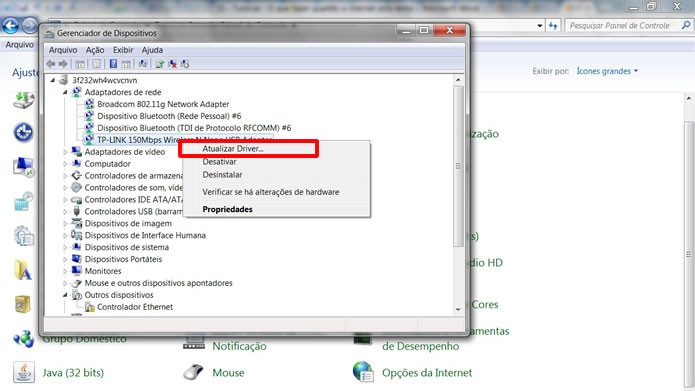The image size is (695, 391).
Task: Click the TP-LINK 150Mbps adapter icon
Action: coord(89,140)
